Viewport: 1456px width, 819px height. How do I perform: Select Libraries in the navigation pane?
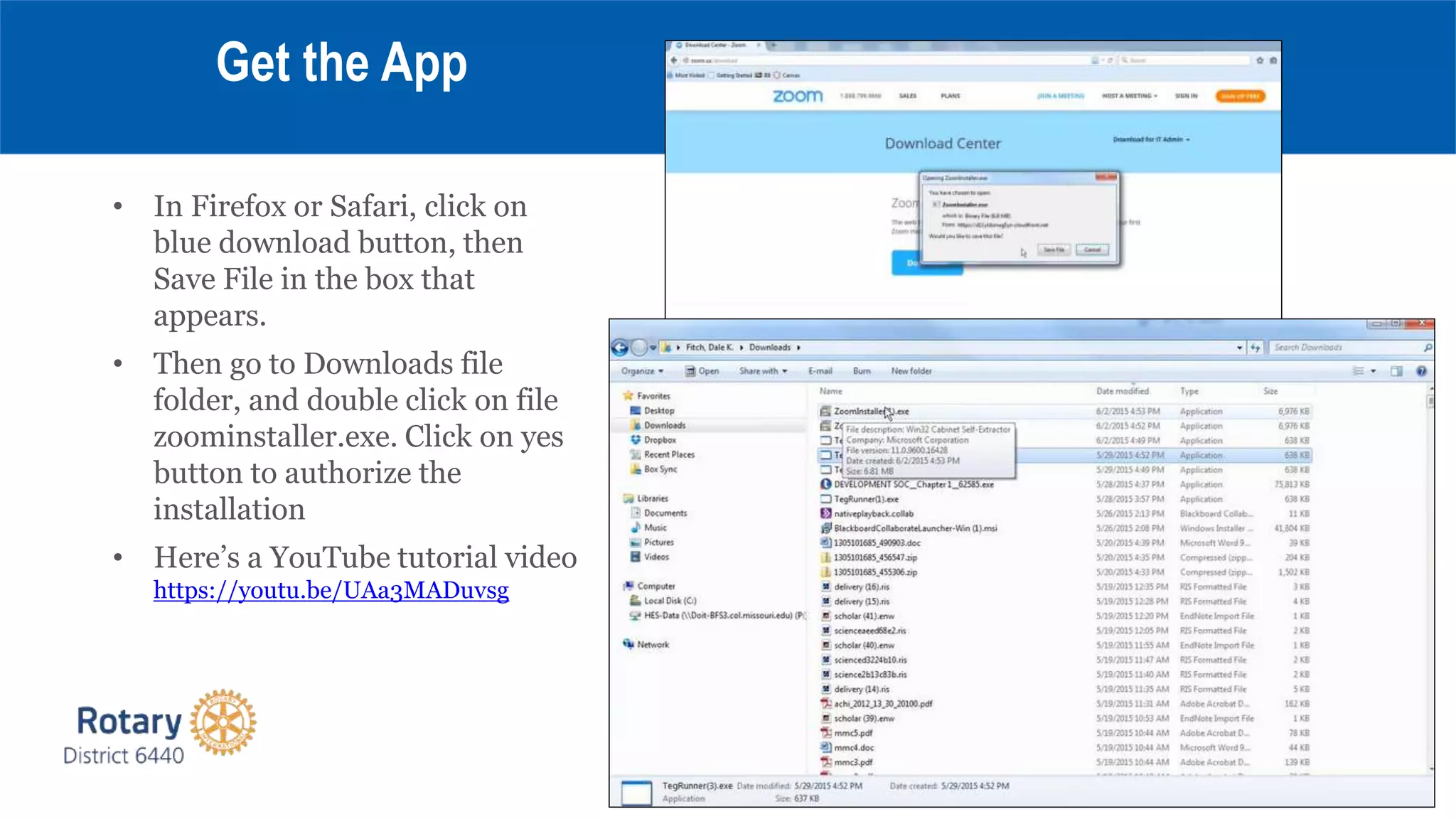coord(646,498)
